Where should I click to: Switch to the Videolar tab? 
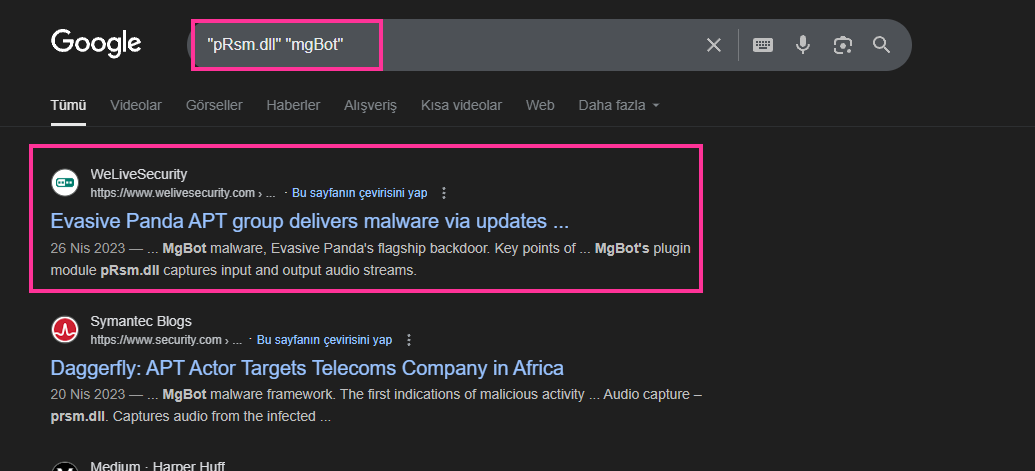136,106
